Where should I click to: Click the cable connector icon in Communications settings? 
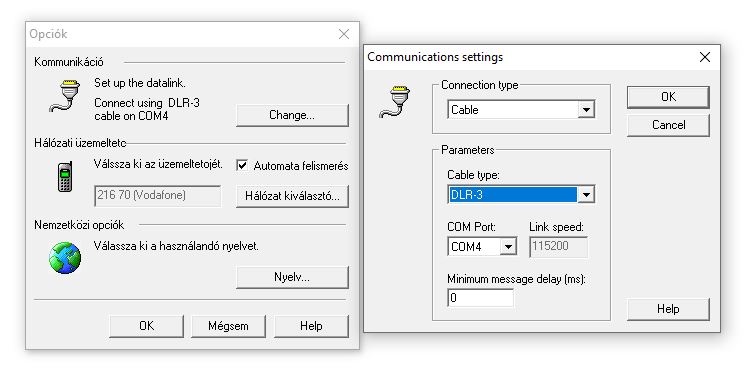coord(395,101)
